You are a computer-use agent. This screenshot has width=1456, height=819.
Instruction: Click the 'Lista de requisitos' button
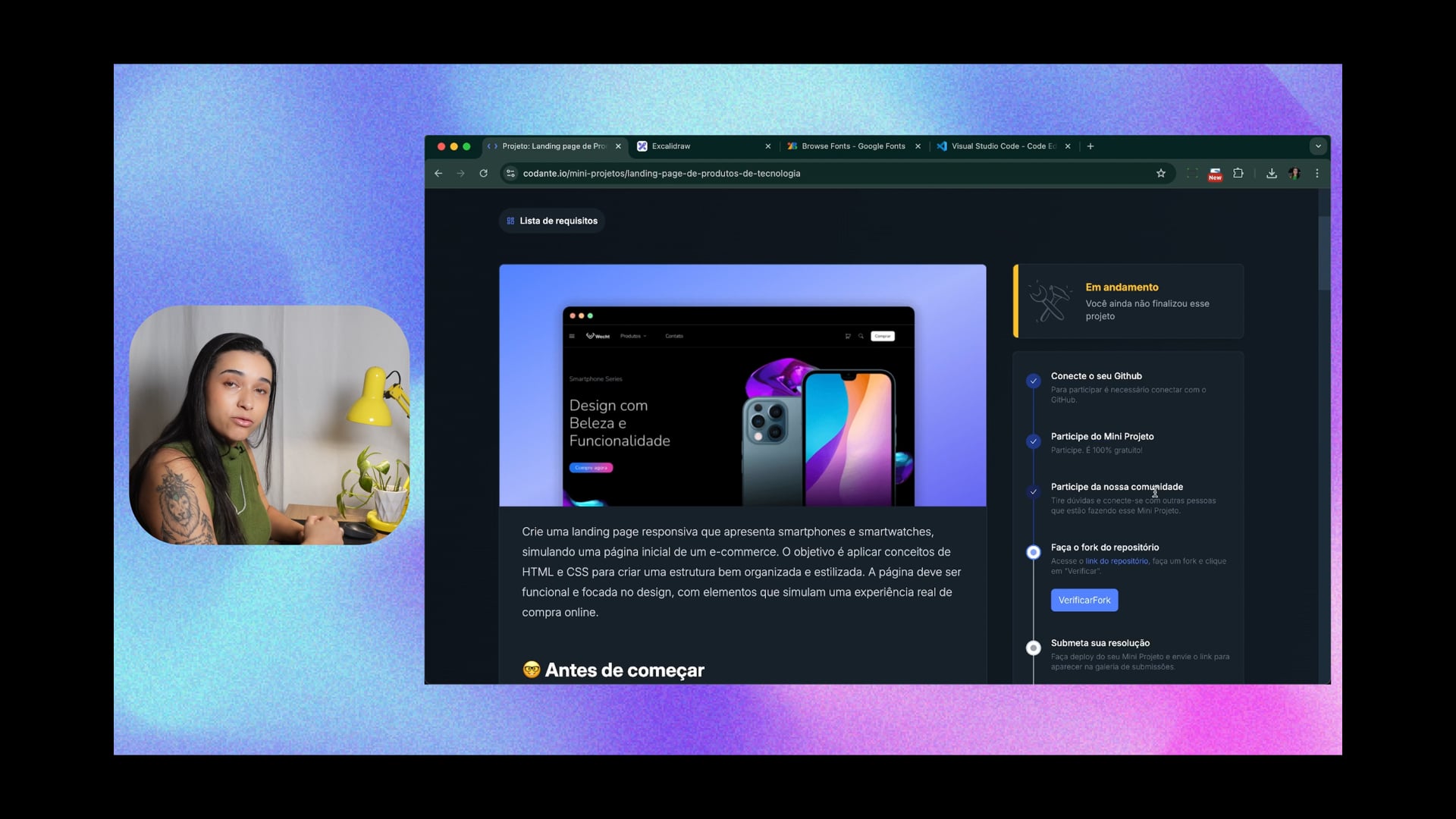[x=552, y=221]
